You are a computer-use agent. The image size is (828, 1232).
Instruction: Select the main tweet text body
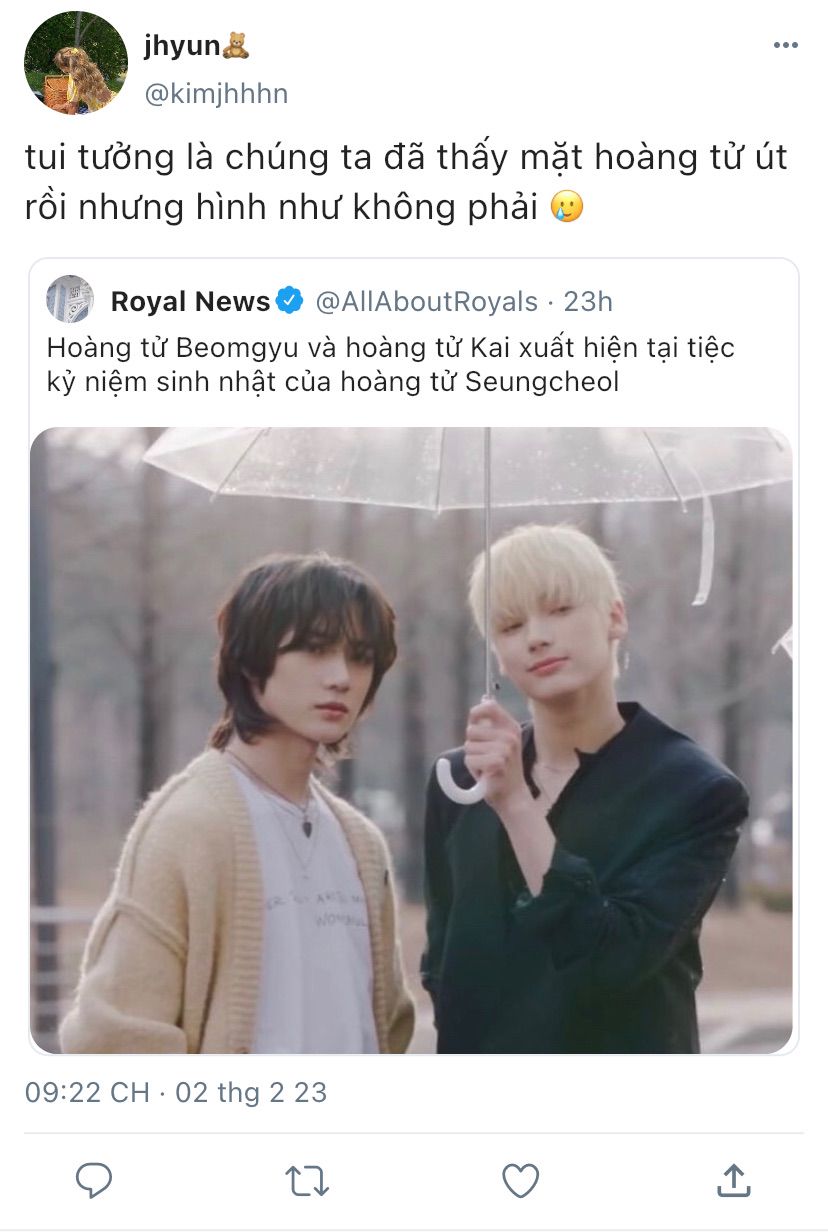click(405, 181)
